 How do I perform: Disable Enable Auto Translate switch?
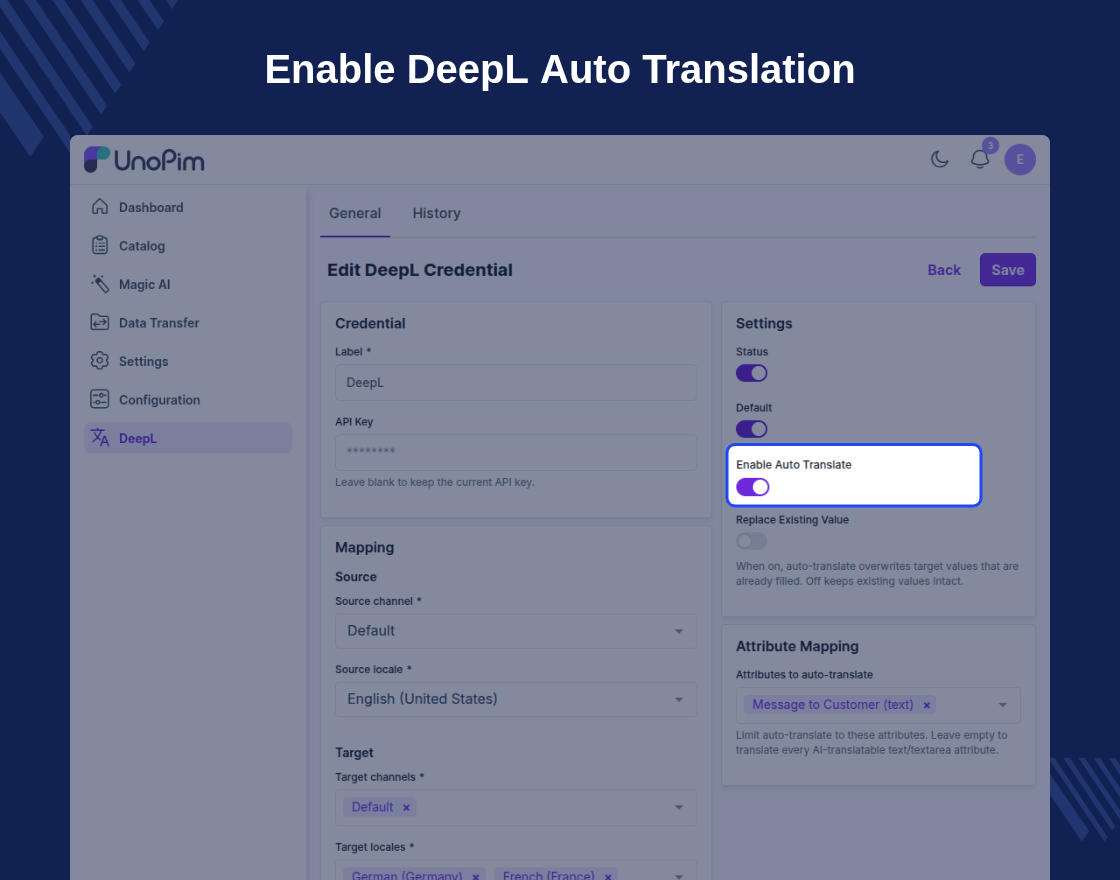pyautogui.click(x=752, y=487)
